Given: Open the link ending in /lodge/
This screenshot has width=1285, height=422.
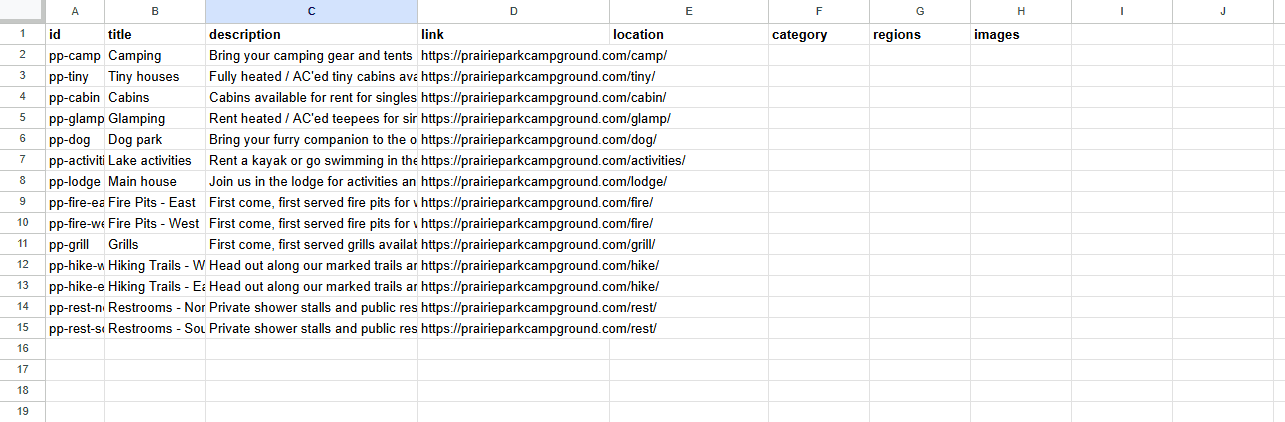Looking at the screenshot, I should tap(543, 182).
